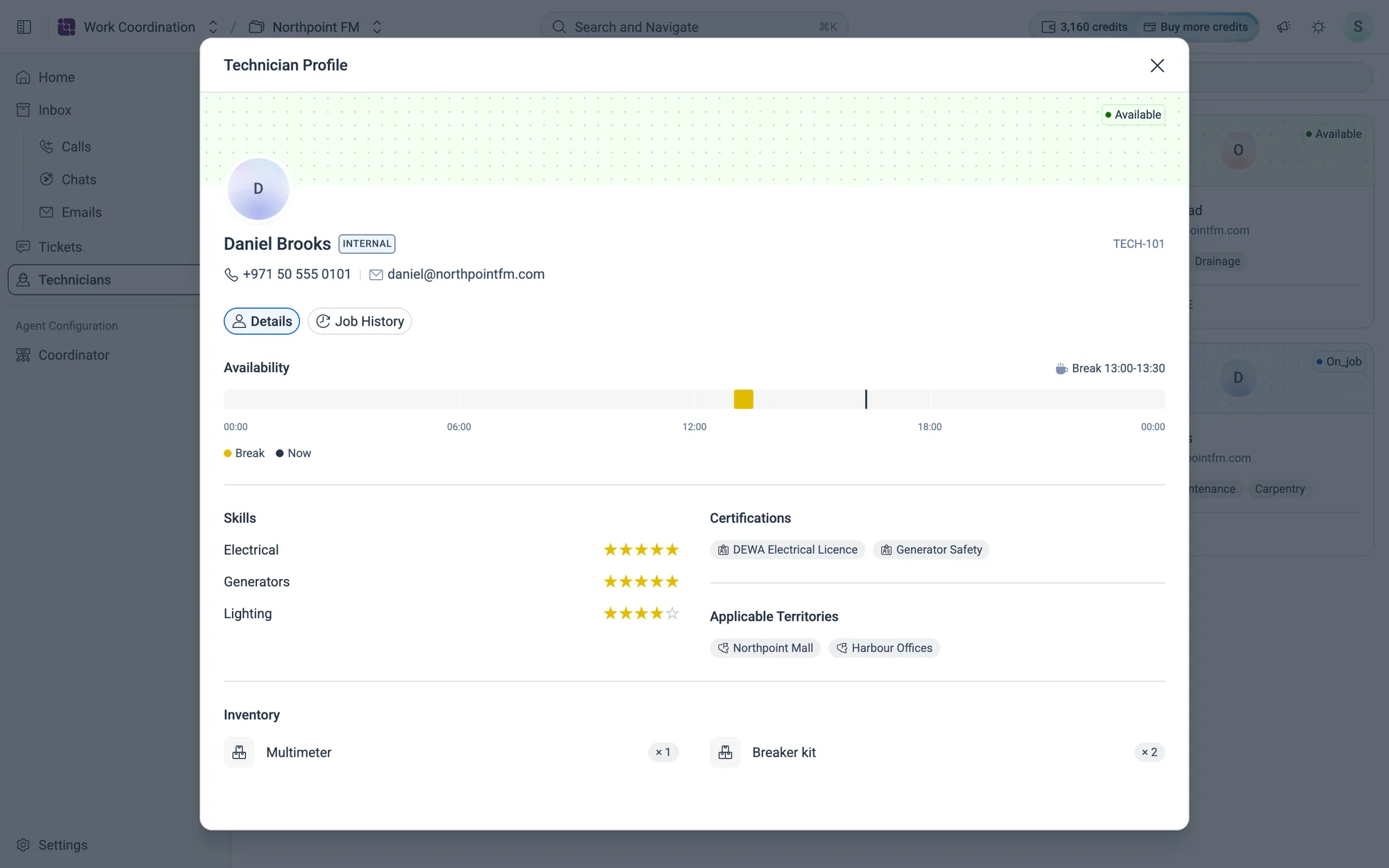Screen dimensions: 1389x868
Task: Click the Now marker on availability bar
Action: [866, 399]
